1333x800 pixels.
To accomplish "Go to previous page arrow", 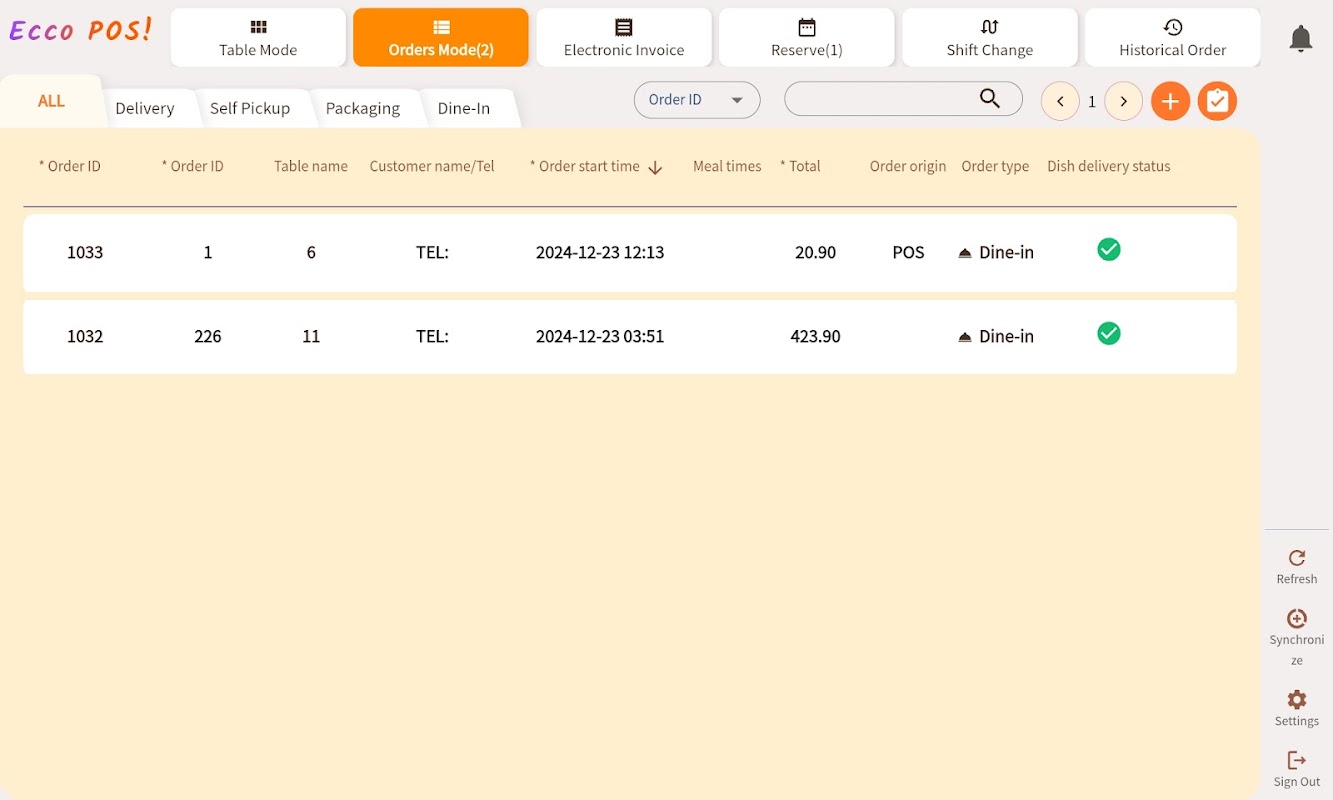I will tap(1060, 101).
